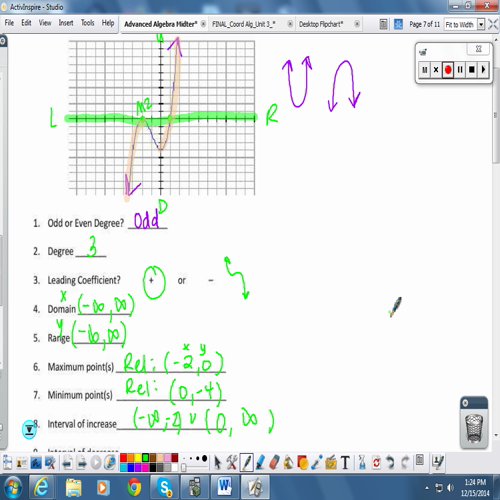
Task: Click the design mode icon in top bar
Action: (x=383, y=24)
